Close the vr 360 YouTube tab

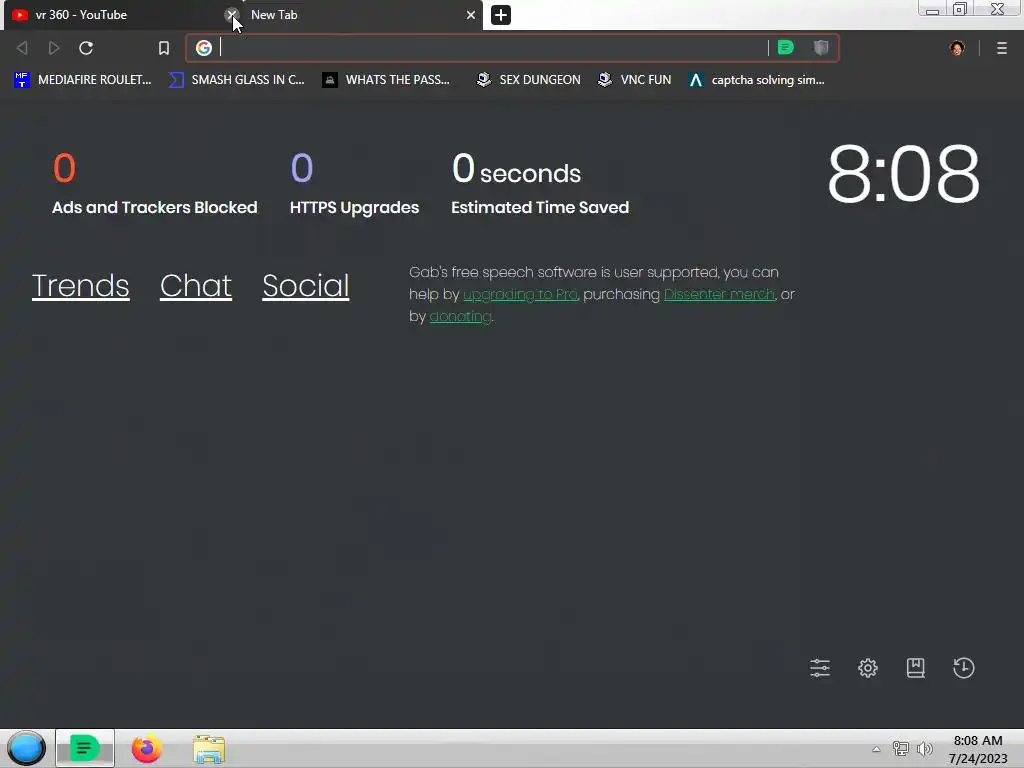pos(231,14)
